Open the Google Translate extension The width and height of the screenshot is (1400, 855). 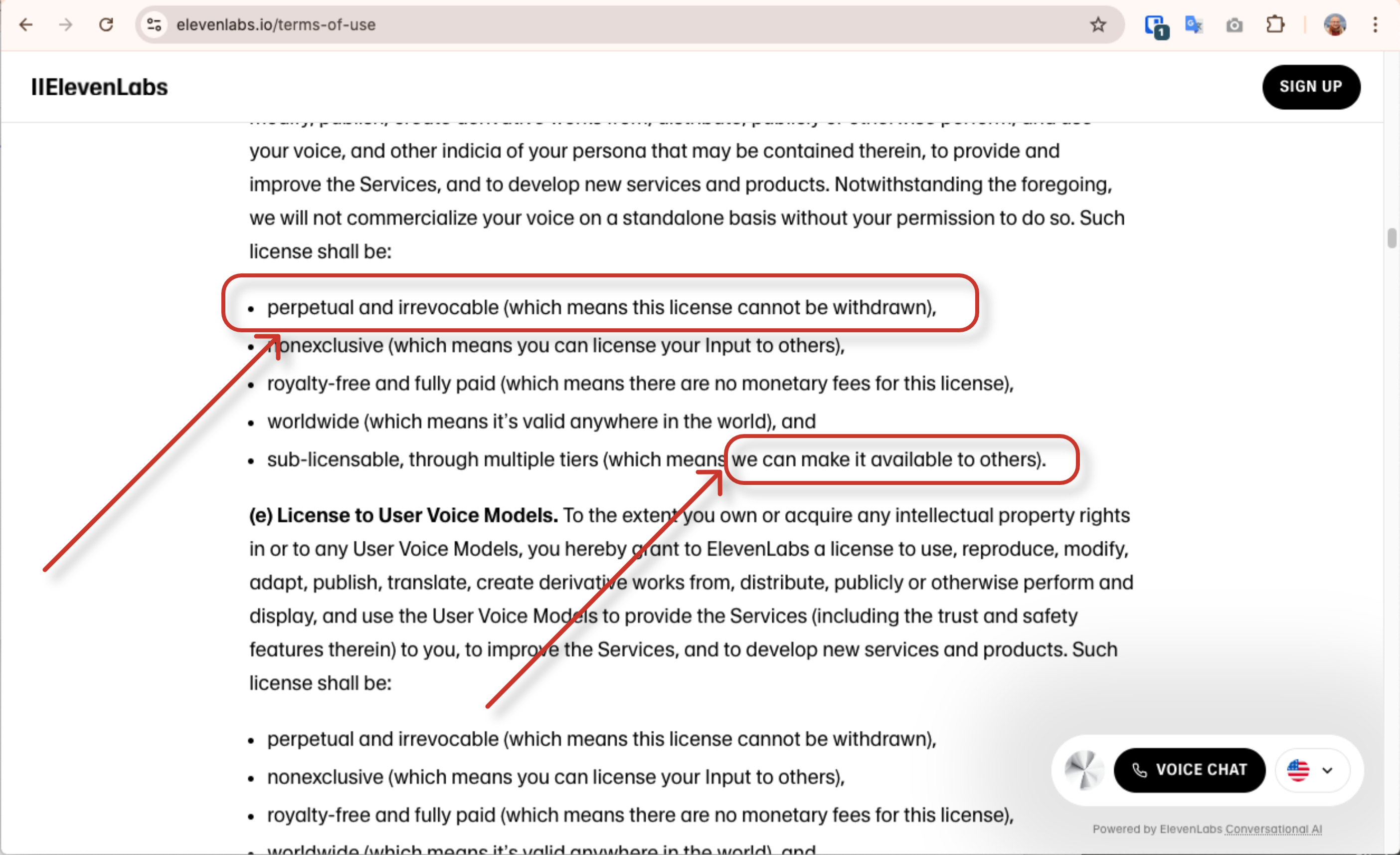(1194, 25)
